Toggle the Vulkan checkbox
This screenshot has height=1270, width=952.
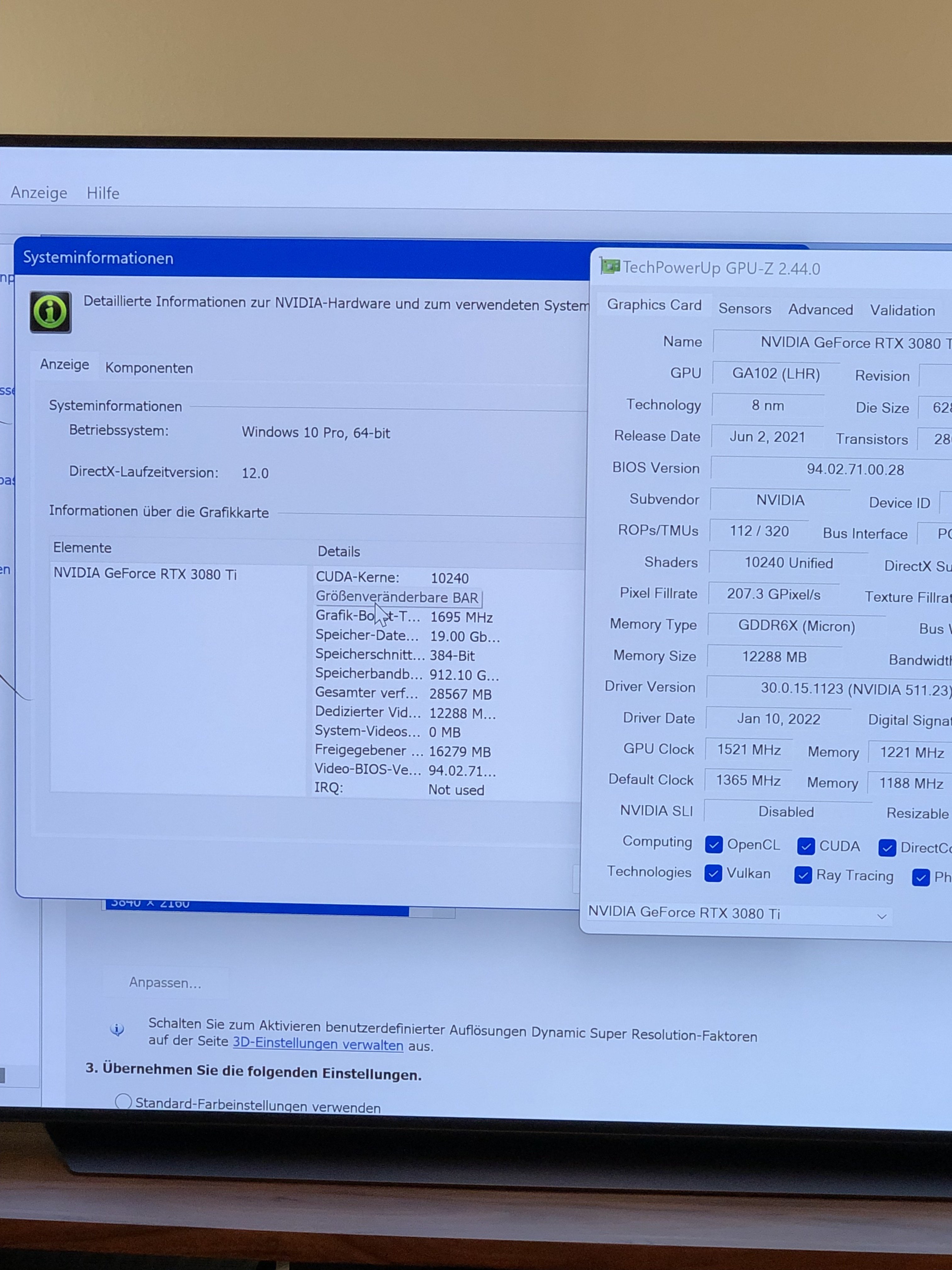coord(713,873)
